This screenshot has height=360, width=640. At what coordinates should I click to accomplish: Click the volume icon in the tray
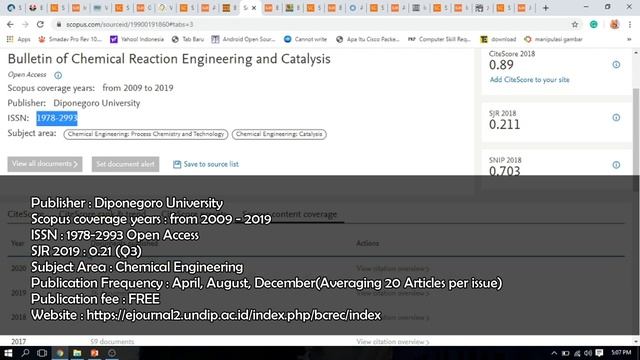[x=588, y=353]
